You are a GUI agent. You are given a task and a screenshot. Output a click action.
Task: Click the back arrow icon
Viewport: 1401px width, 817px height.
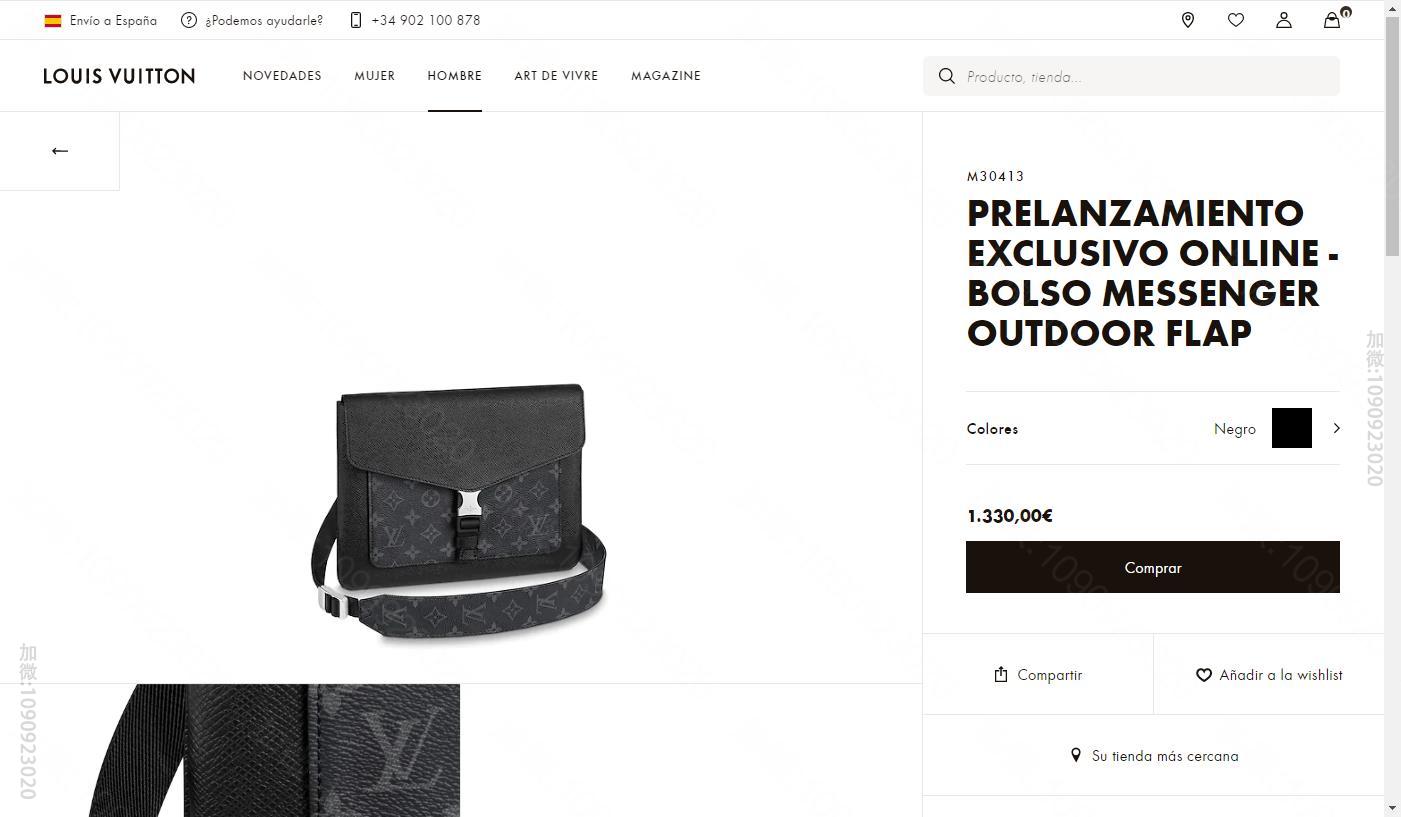click(60, 151)
